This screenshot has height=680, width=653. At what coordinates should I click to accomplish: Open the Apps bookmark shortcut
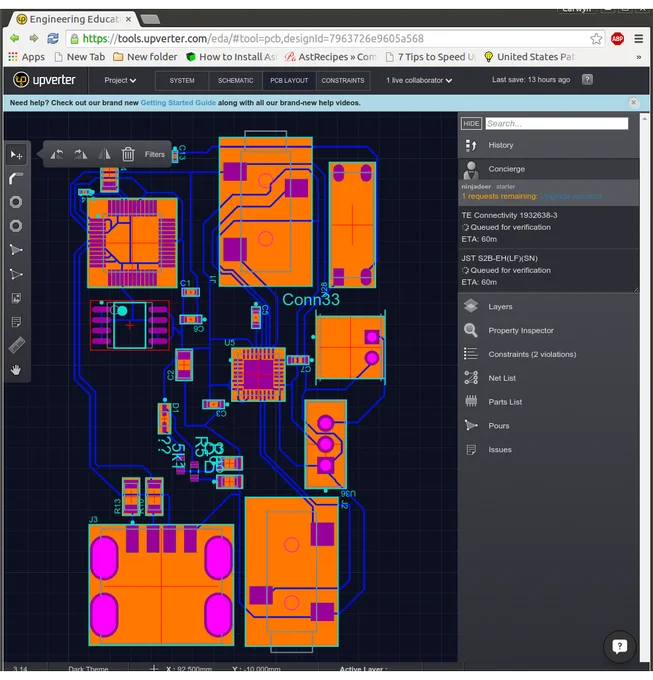[26, 57]
